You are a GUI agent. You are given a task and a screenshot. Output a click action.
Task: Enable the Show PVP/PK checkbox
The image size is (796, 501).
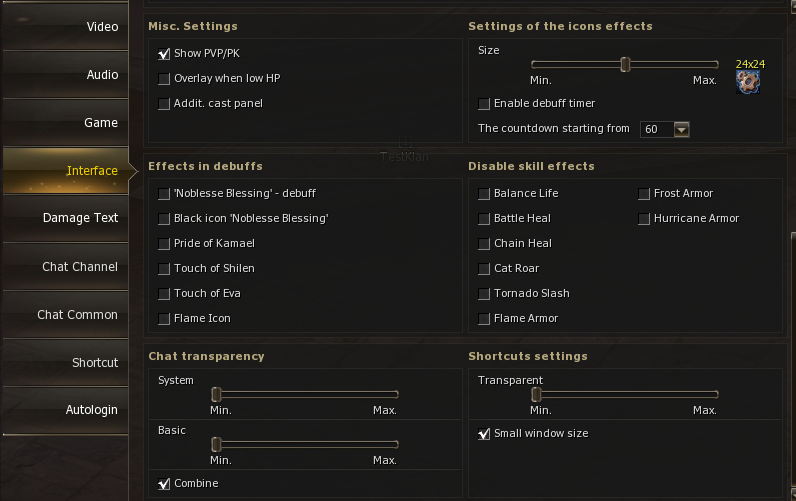[x=164, y=54]
